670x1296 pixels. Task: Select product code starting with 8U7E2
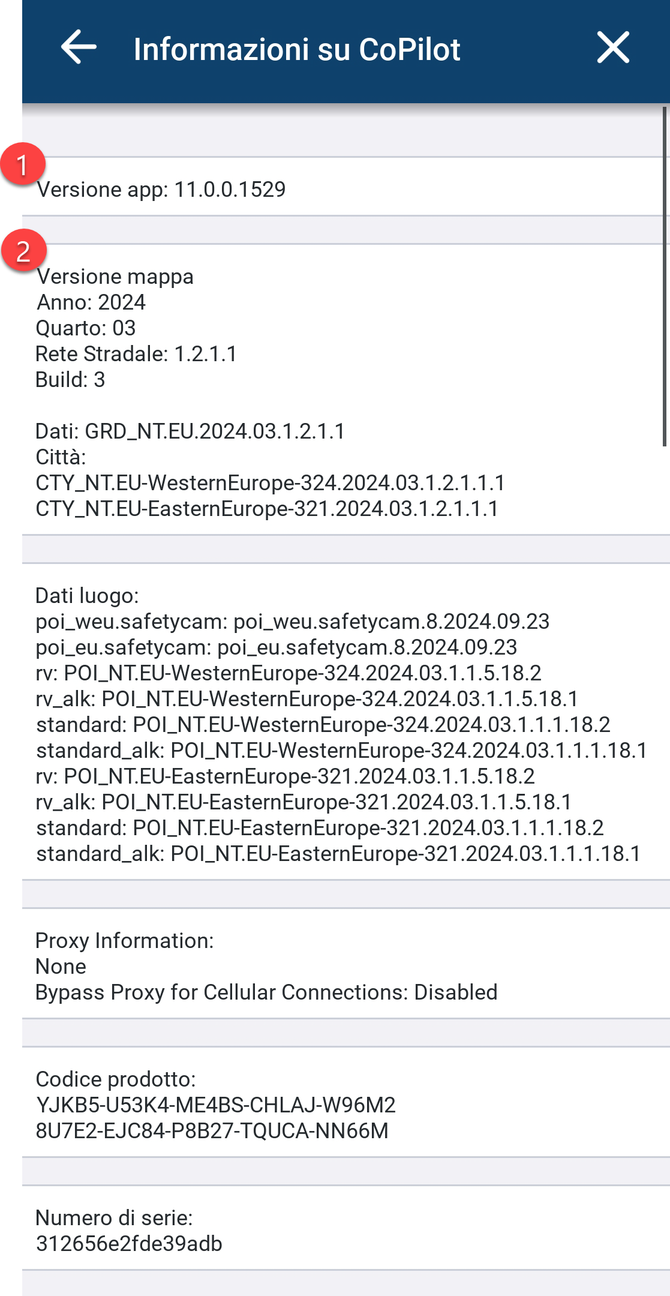pyautogui.click(x=211, y=1131)
